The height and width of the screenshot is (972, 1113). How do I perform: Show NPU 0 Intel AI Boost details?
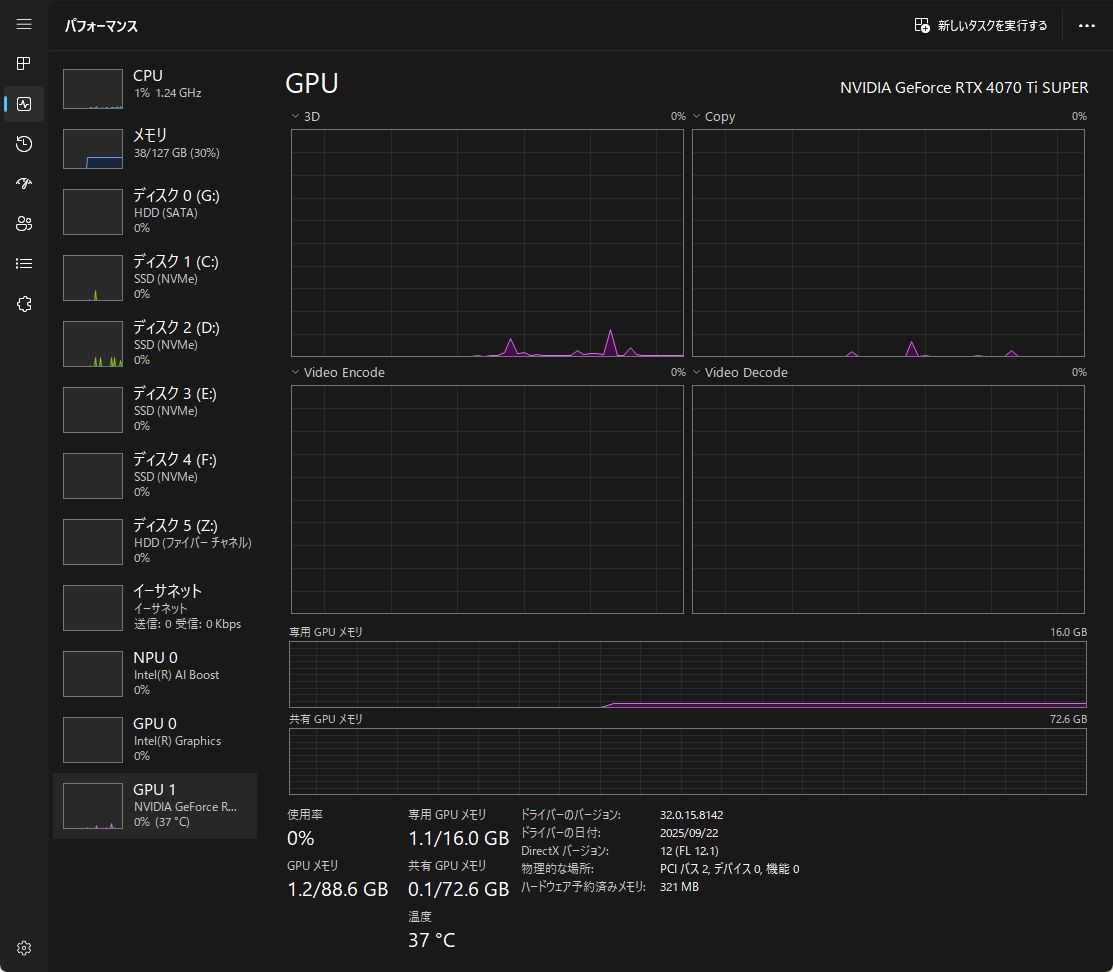[155, 673]
